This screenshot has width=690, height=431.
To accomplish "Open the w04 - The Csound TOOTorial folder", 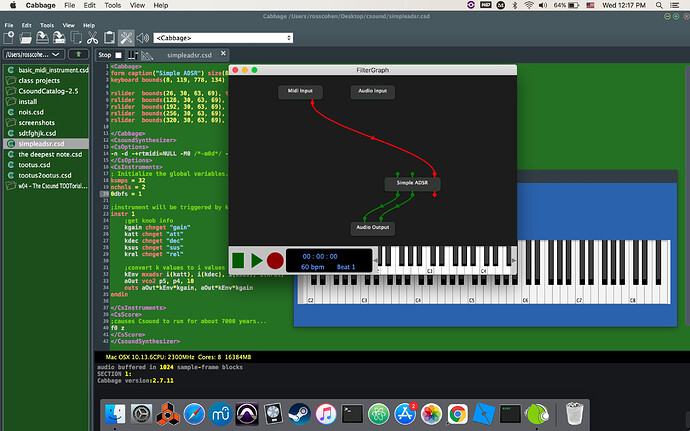I will (46, 186).
